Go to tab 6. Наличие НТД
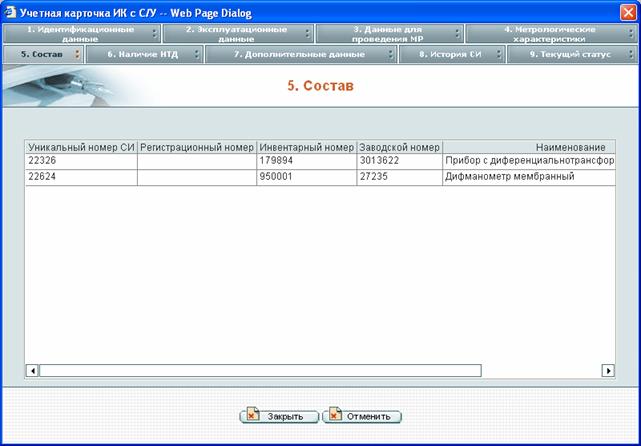The height and width of the screenshot is (446, 641). tap(144, 54)
